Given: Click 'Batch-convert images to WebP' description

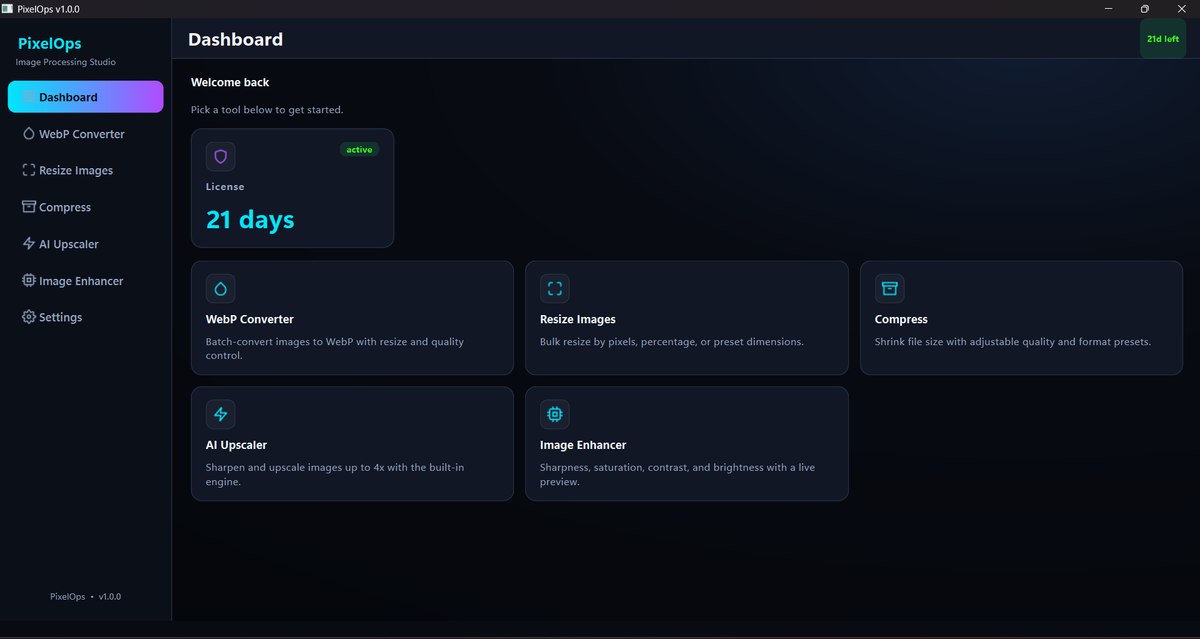Looking at the screenshot, I should point(335,348).
